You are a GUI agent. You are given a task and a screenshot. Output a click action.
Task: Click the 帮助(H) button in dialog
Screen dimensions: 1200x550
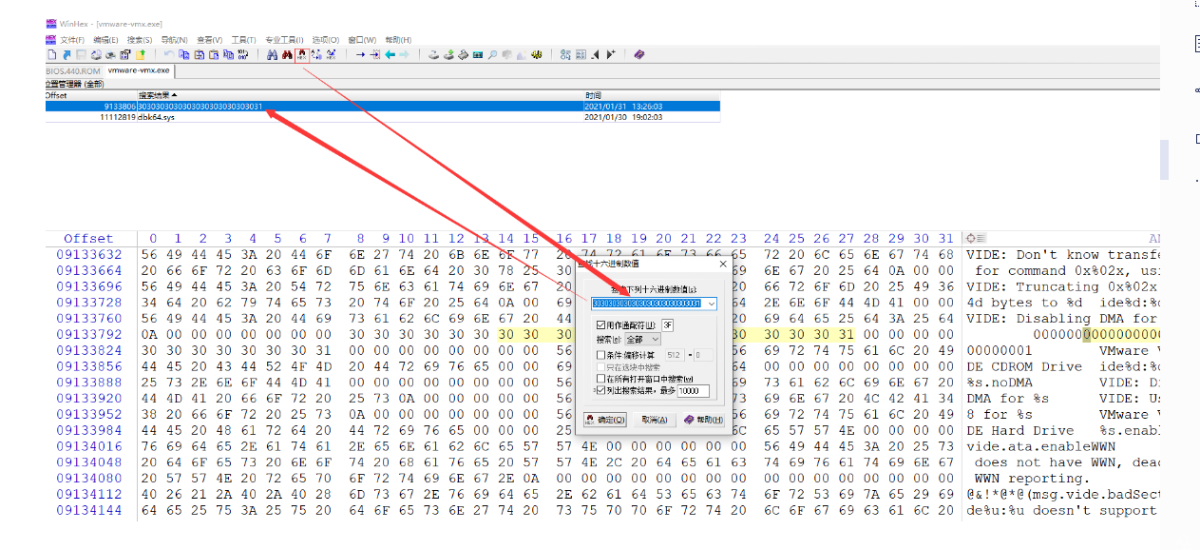[x=703, y=420]
